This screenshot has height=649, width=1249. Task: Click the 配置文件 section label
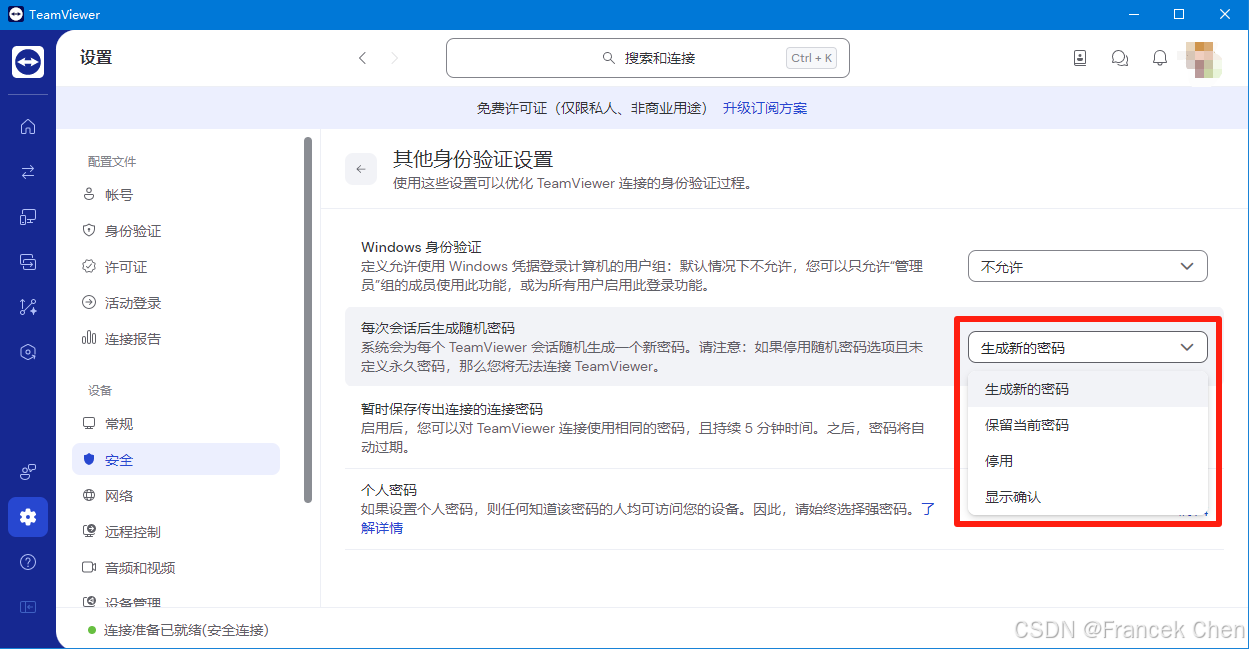(112, 161)
